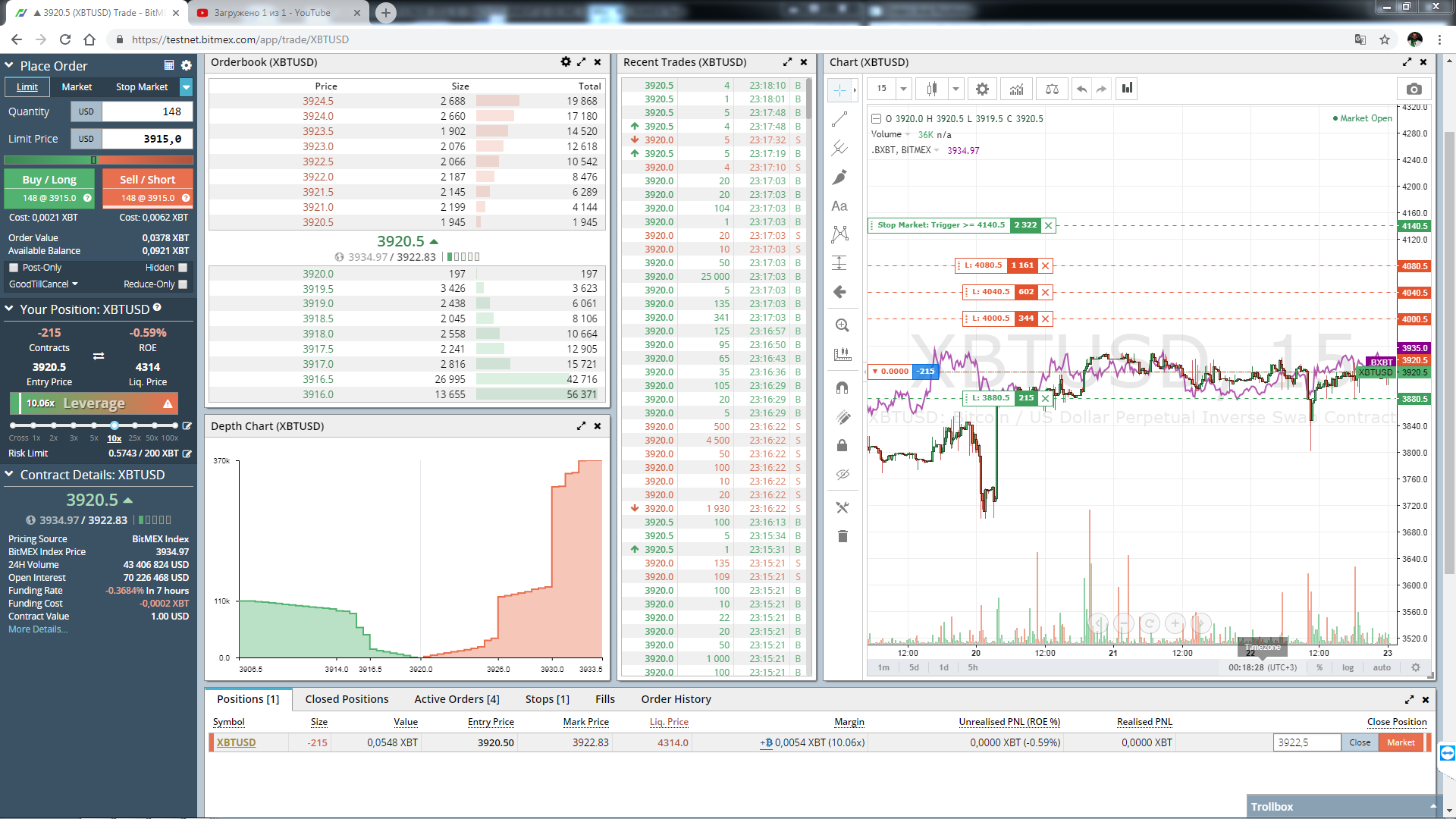Image resolution: width=1456 pixels, height=819 pixels.
Task: Lock all drawing tools padlock icon
Action: (842, 446)
